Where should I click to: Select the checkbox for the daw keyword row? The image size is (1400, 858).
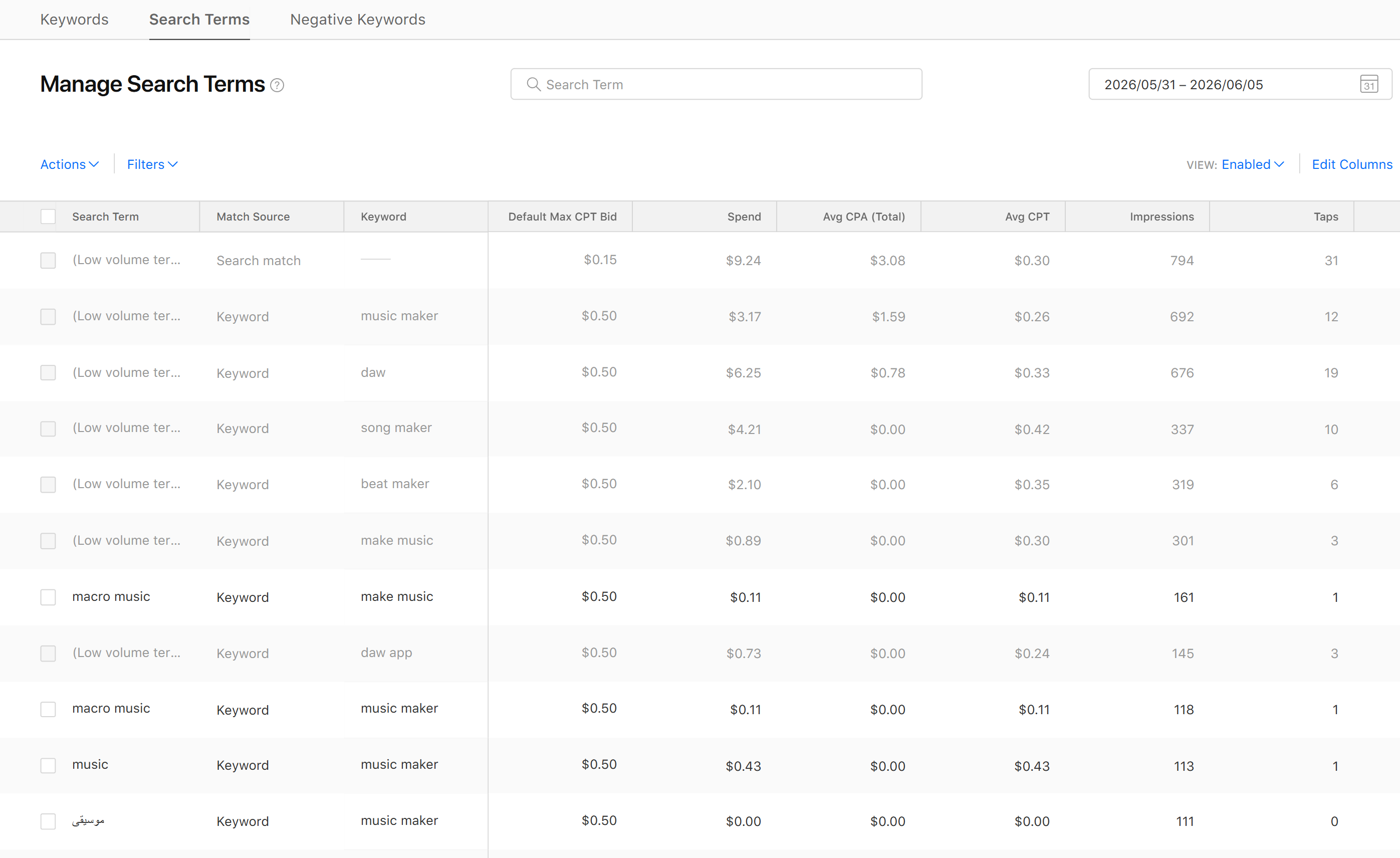[48, 373]
